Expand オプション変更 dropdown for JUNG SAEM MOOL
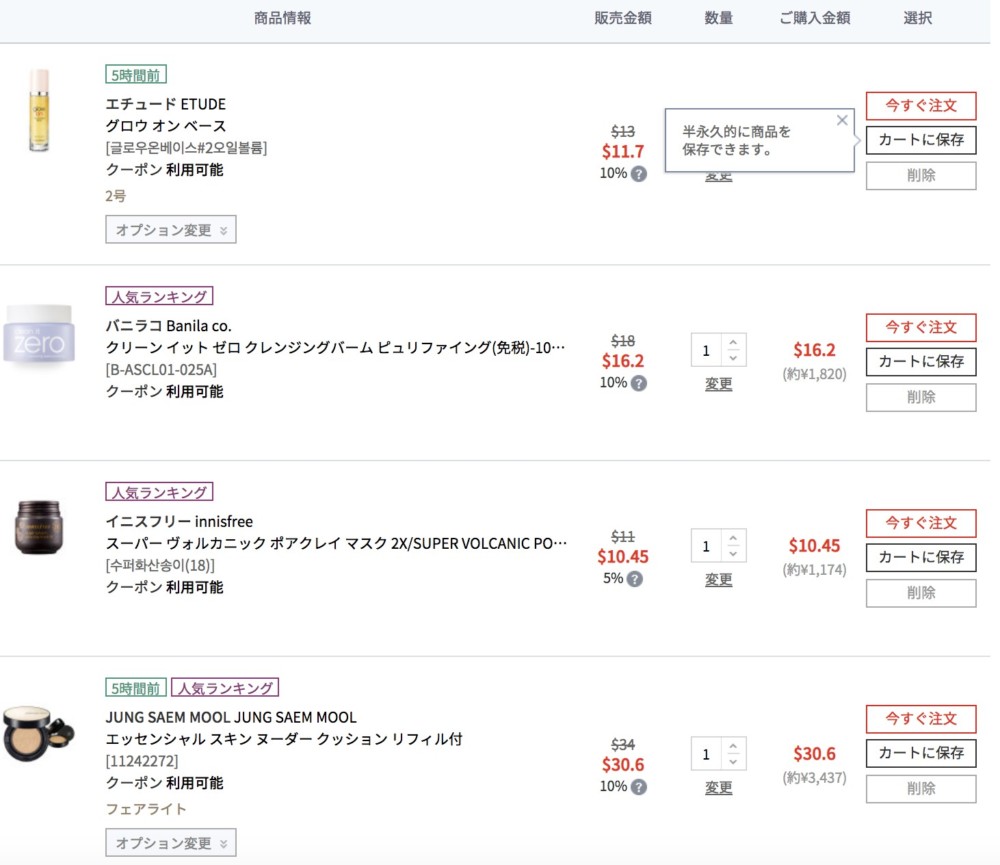 point(171,843)
